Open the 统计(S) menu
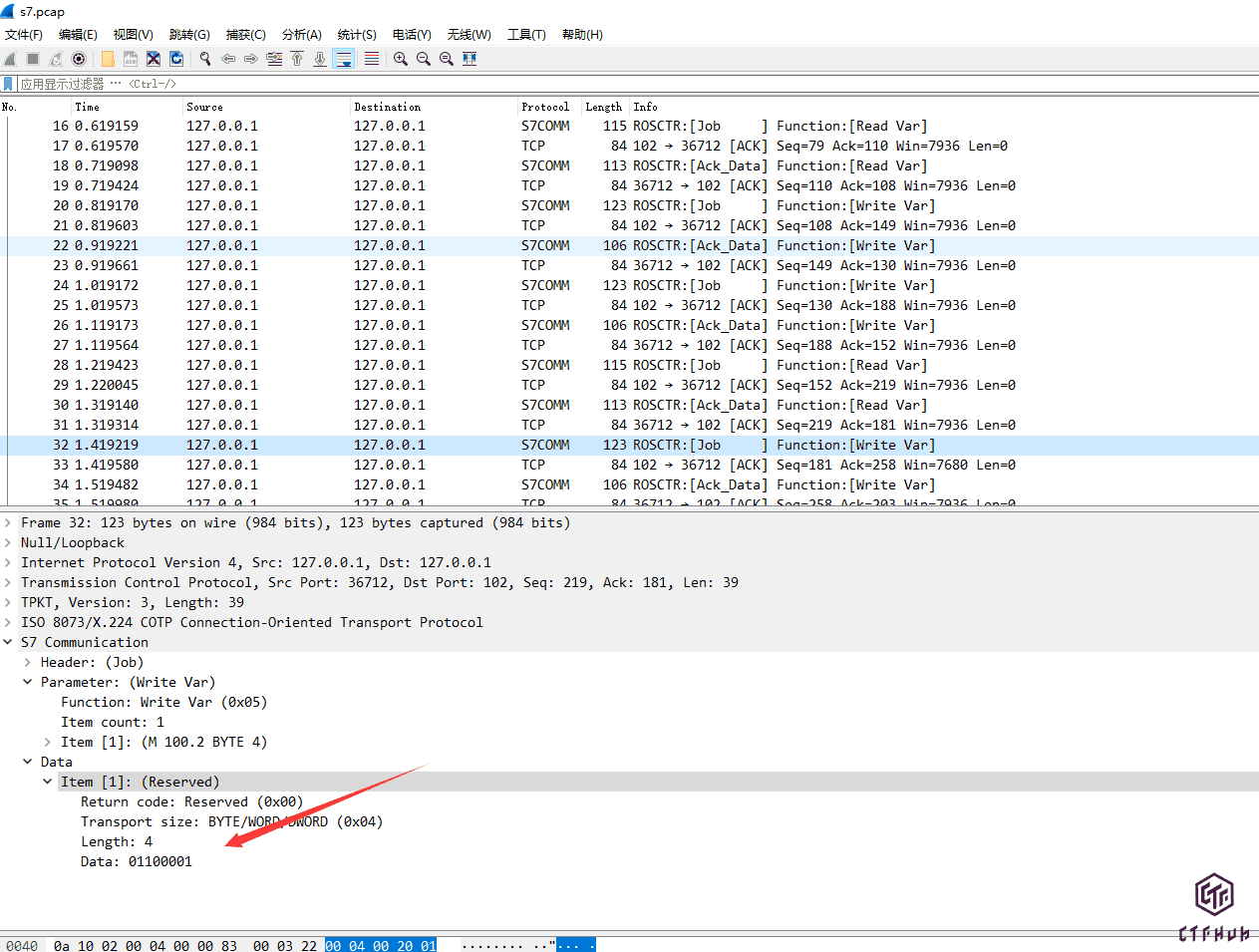The image size is (1259, 952). tap(357, 34)
